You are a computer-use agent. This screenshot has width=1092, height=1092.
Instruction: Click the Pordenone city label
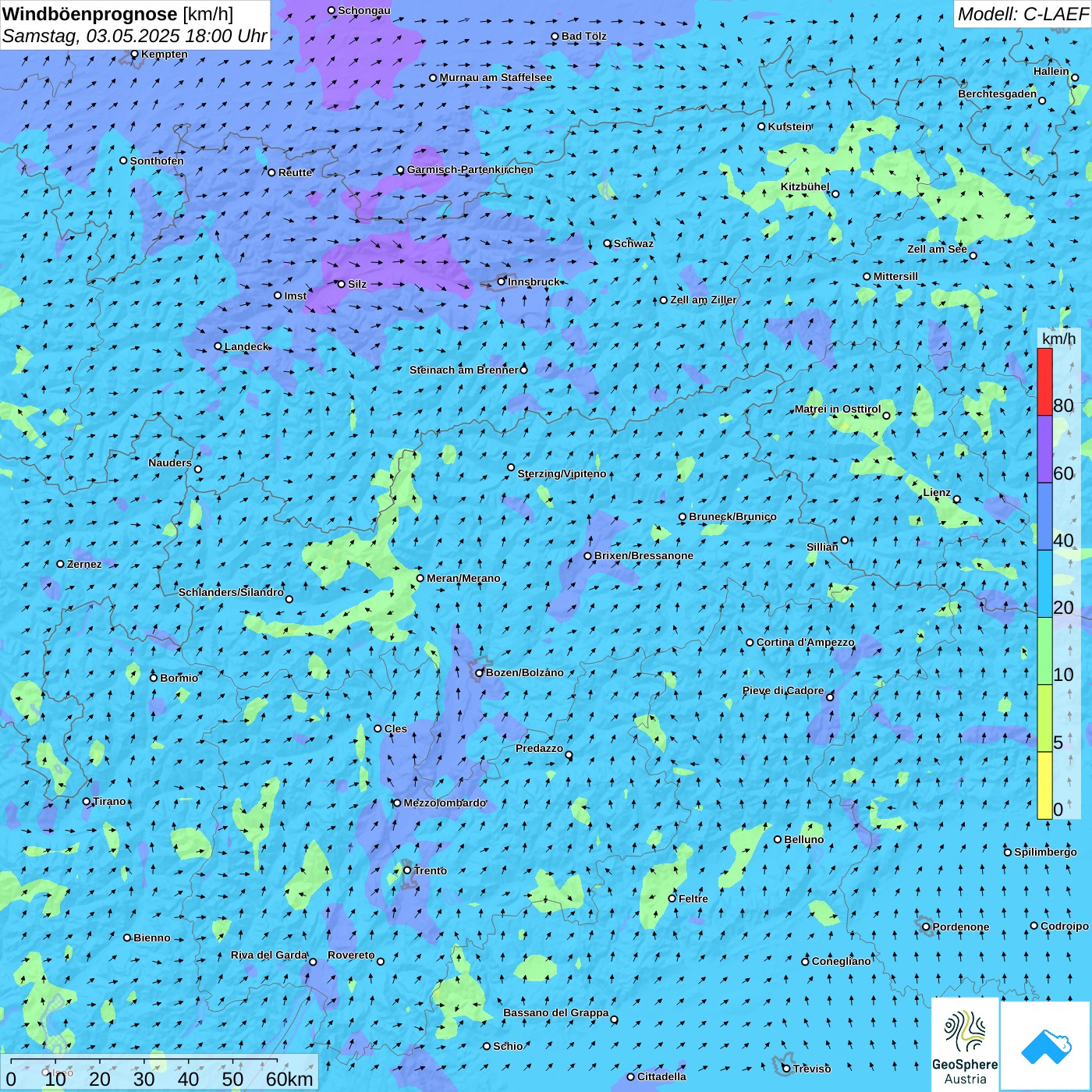pyautogui.click(x=961, y=927)
